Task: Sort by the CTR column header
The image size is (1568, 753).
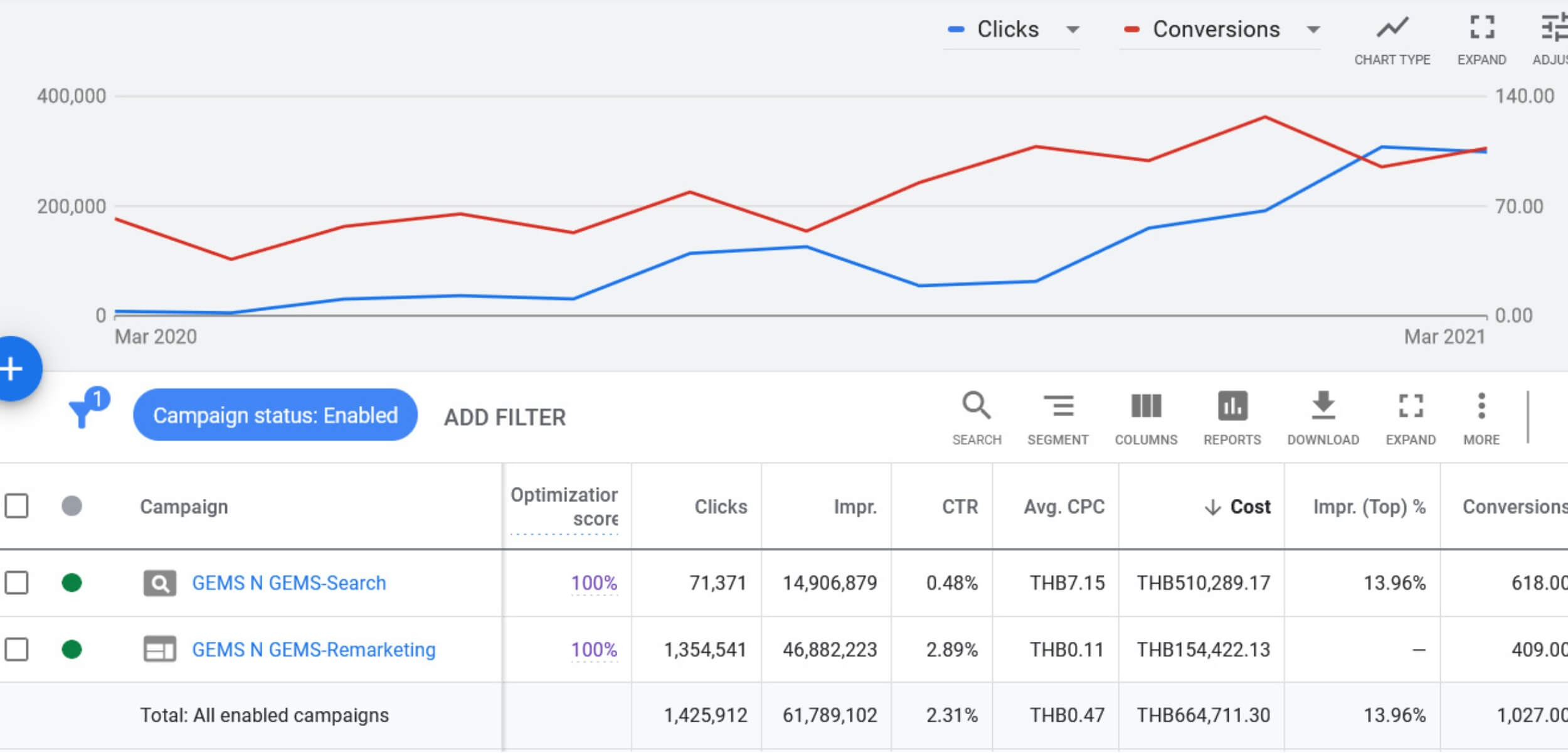Action: tap(960, 507)
